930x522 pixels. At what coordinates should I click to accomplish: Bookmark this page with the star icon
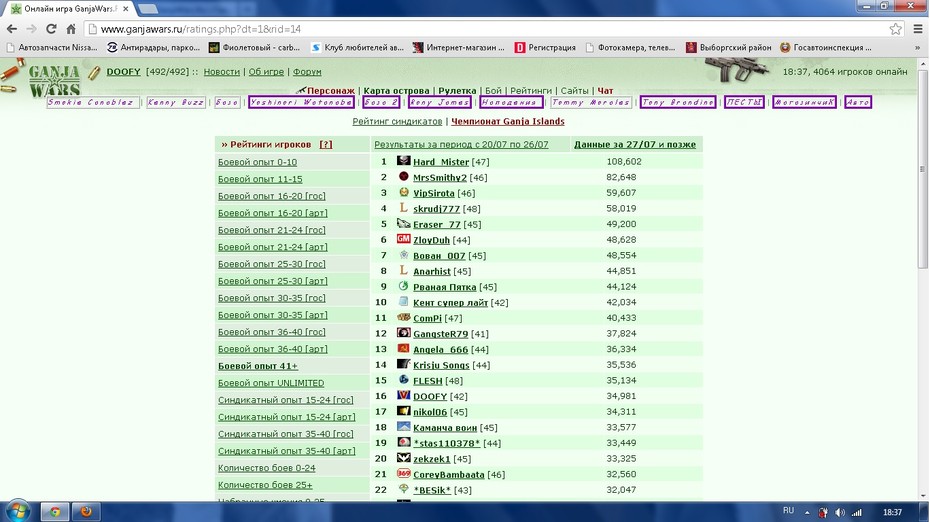click(896, 29)
